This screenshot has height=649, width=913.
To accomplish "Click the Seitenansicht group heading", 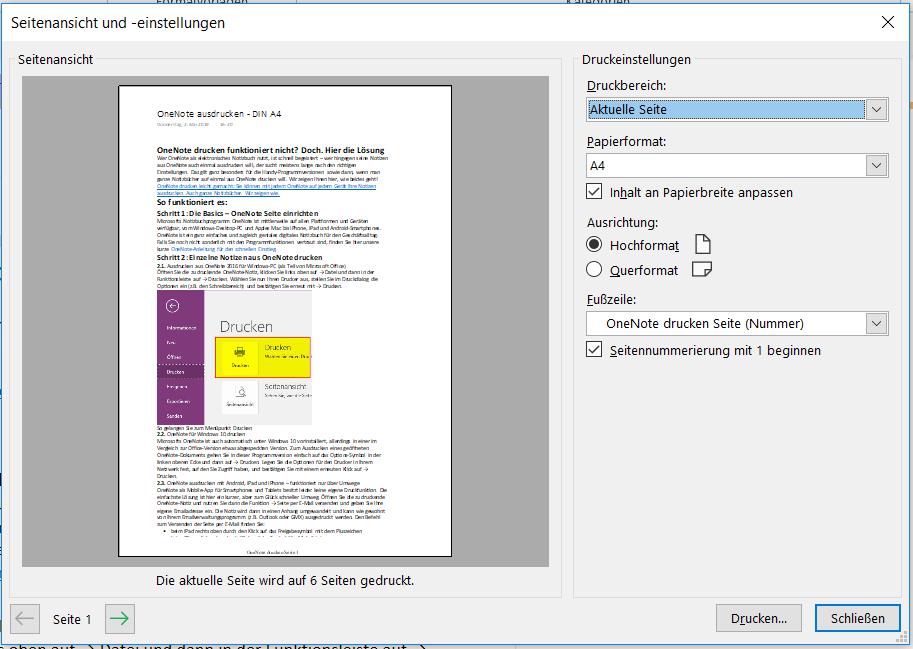I will coord(55,59).
